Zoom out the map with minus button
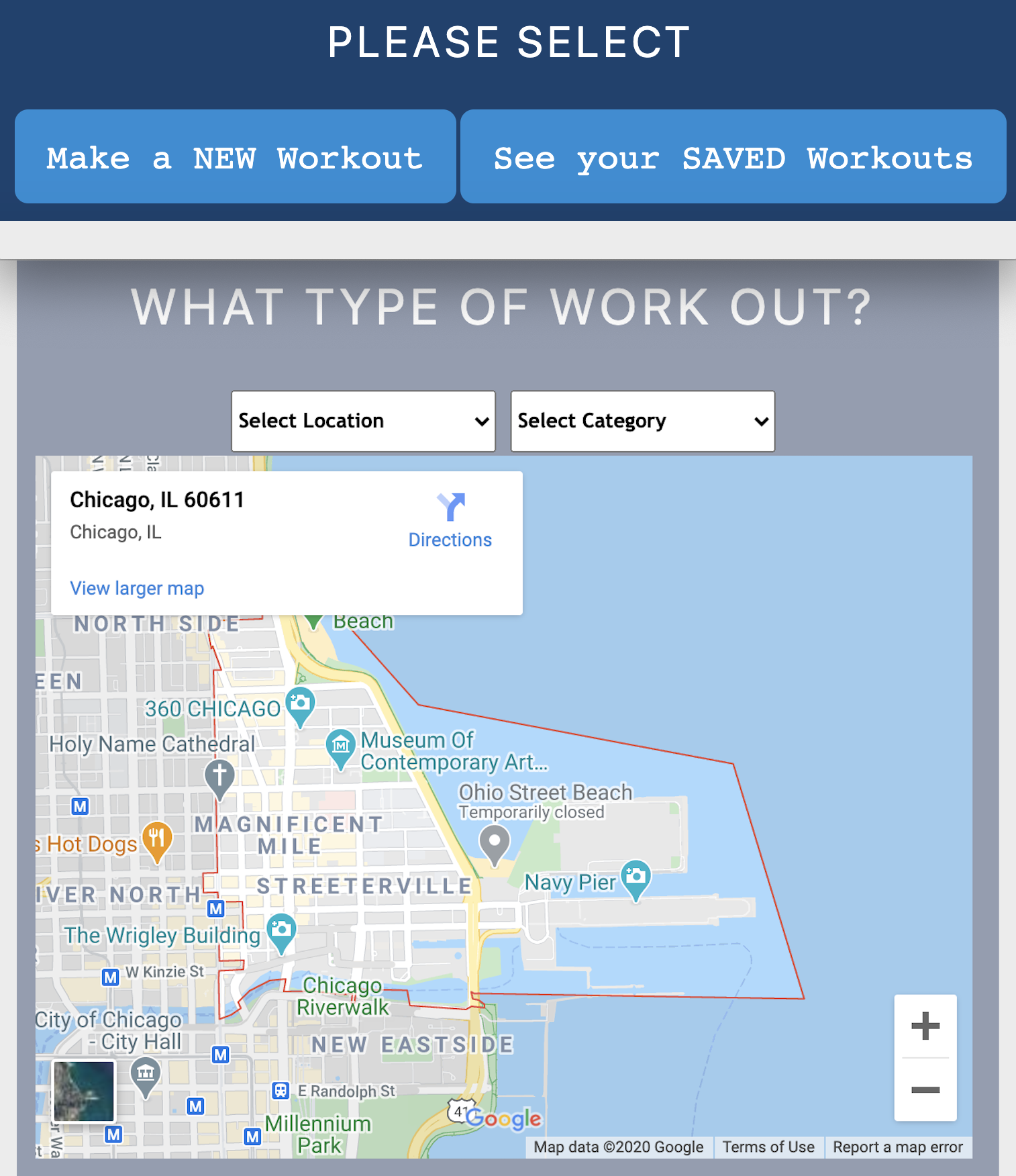Screen dimensions: 1016x1176 925,1089
